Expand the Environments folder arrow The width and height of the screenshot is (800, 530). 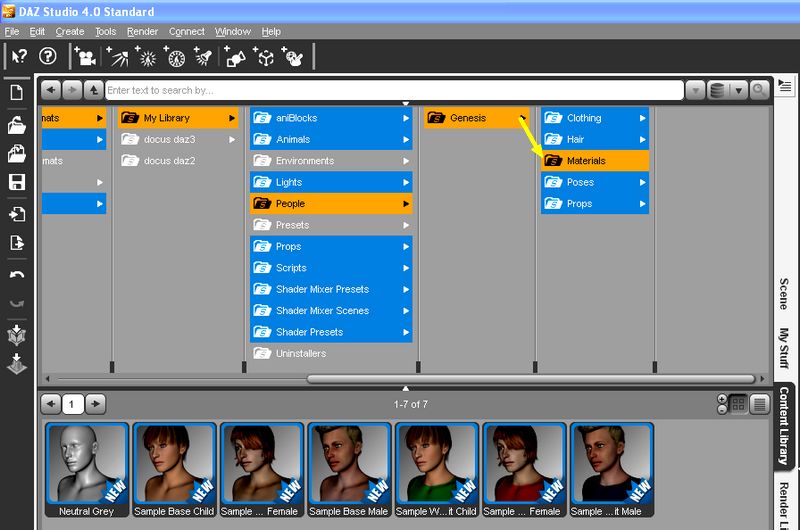point(406,161)
